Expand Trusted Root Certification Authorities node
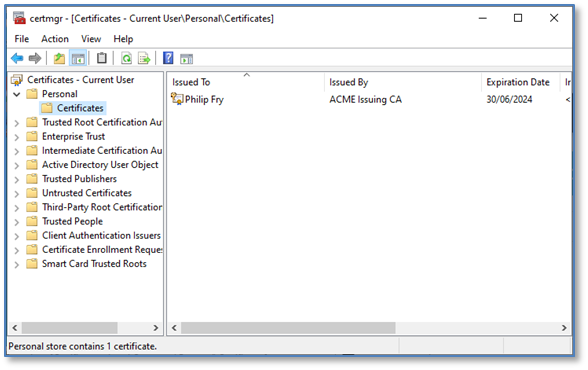The image size is (588, 370). 16,123
